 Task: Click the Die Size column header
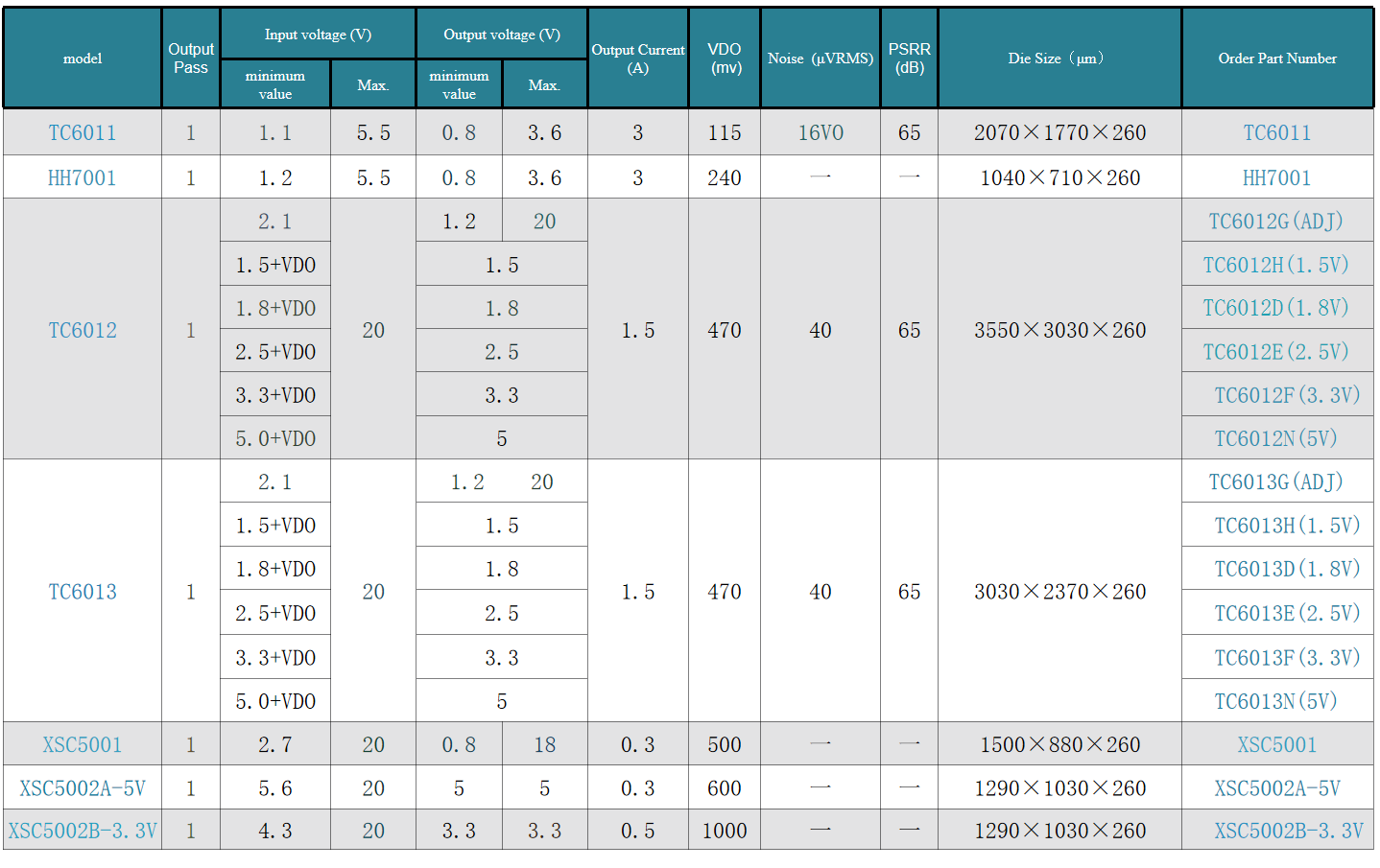pyautogui.click(x=1059, y=59)
